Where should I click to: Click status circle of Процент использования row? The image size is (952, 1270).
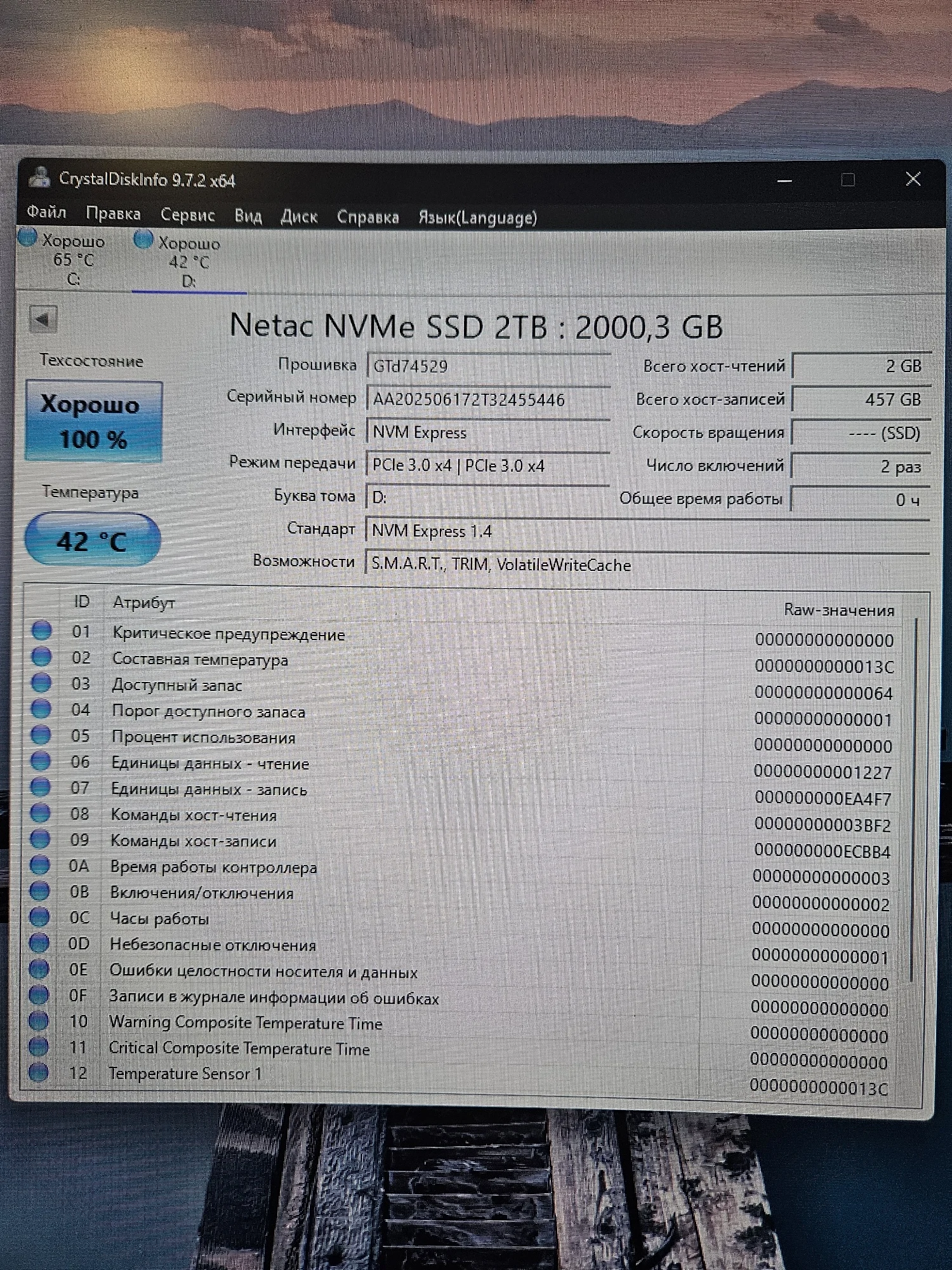41,735
